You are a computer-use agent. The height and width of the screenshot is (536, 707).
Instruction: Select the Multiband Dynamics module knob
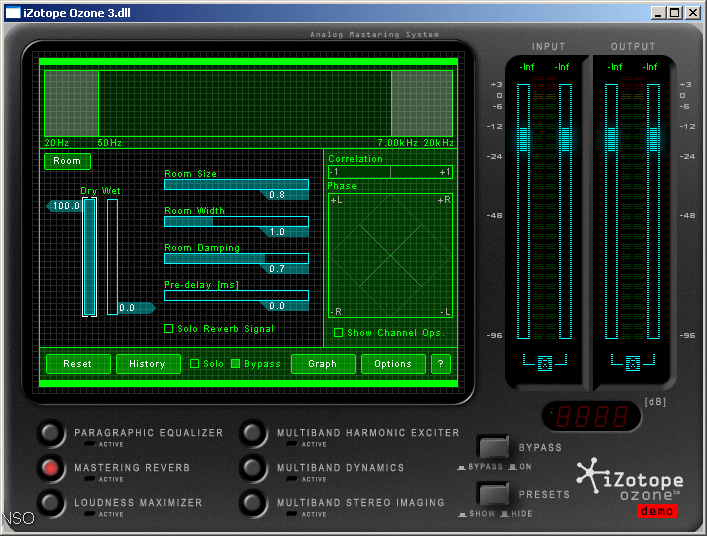click(253, 468)
